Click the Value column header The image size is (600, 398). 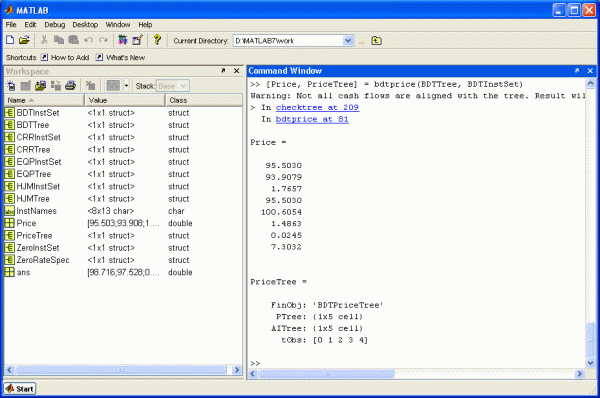click(125, 100)
